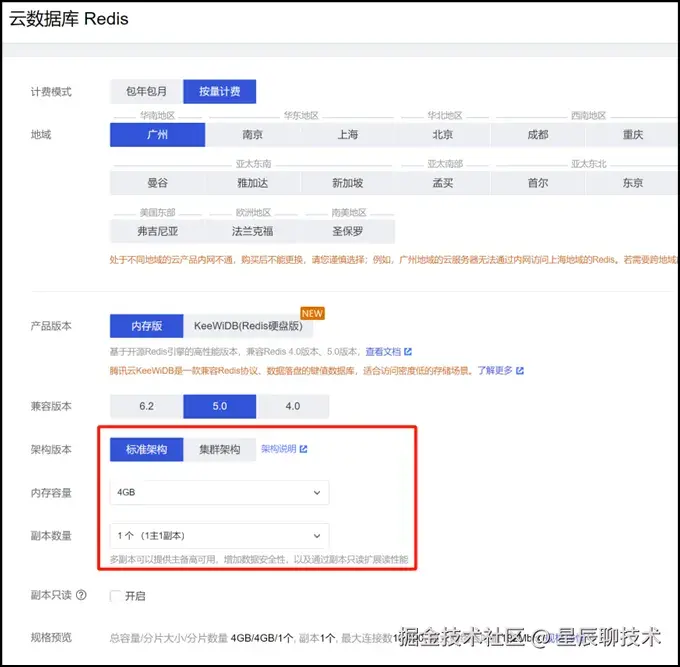The width and height of the screenshot is (680, 667).
Task: Select compatible version 4.0
Action: point(293,406)
